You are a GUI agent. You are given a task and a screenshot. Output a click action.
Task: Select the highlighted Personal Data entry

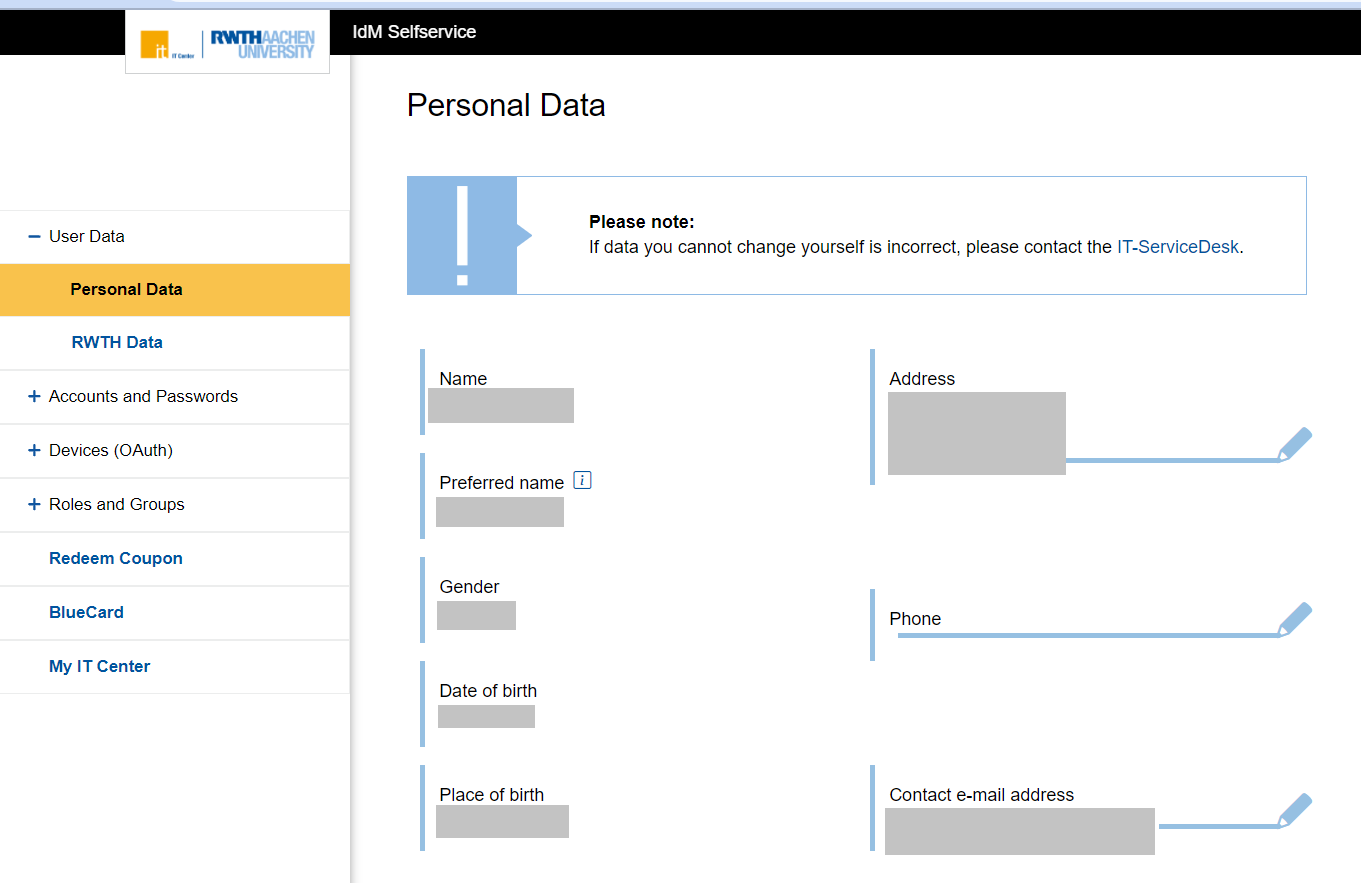pyautogui.click(x=126, y=289)
